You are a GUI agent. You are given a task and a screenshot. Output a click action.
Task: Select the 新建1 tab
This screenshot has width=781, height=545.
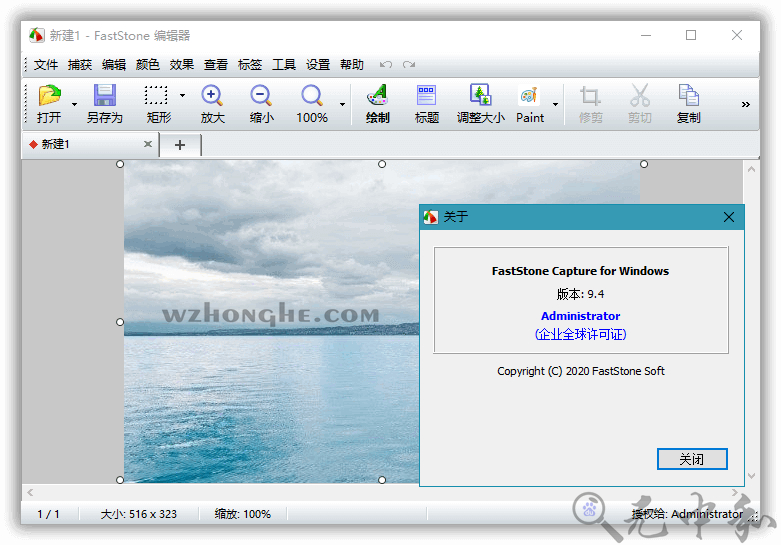coord(90,144)
